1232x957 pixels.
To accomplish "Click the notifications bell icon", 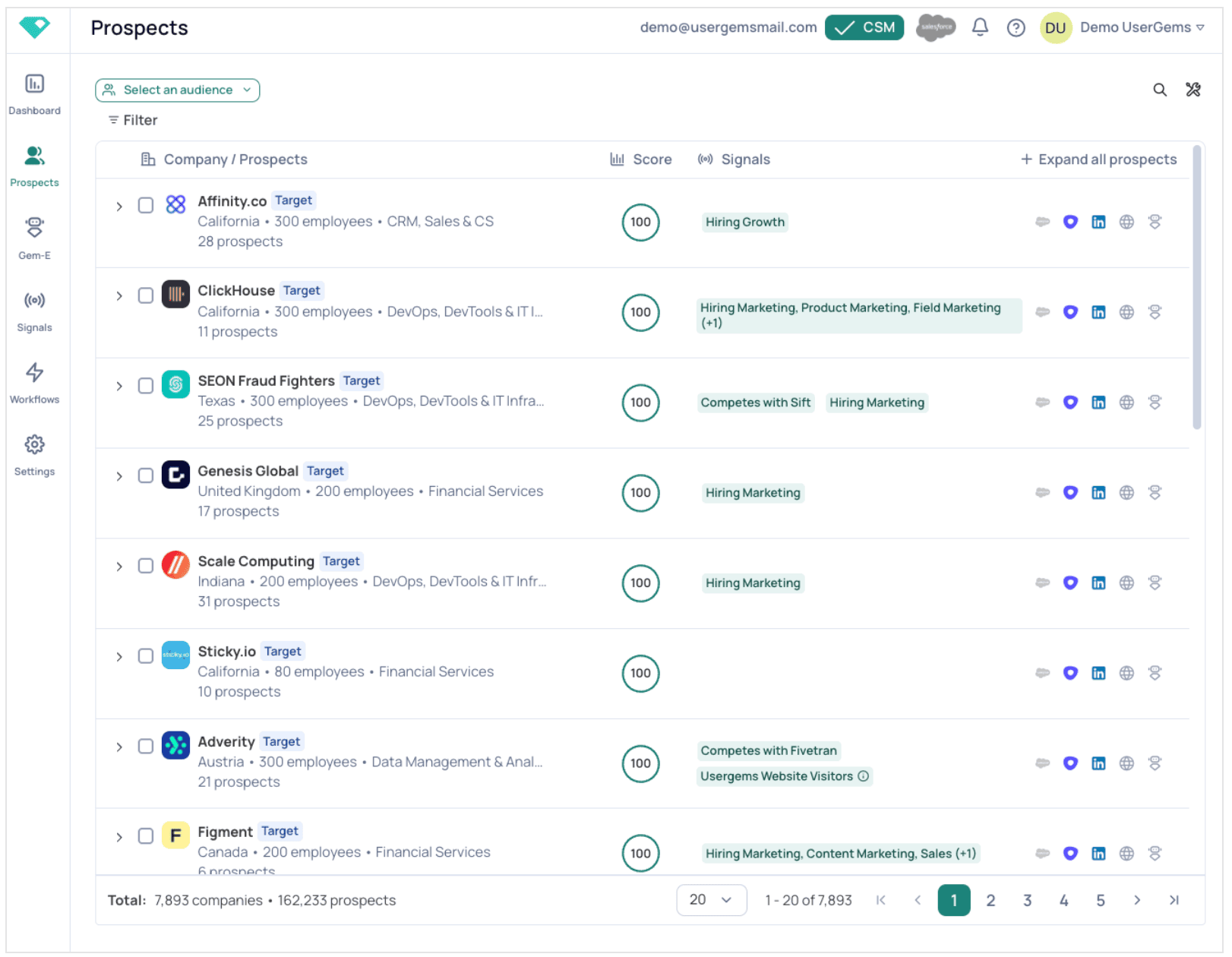I will pos(980,28).
